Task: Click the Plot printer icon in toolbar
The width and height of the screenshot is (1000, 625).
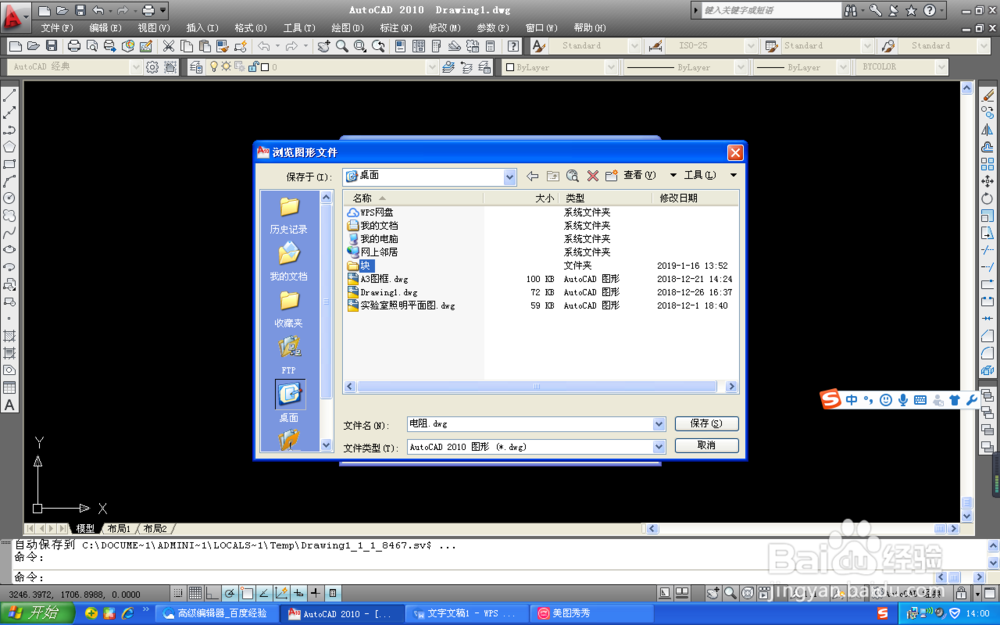Action: (74, 46)
